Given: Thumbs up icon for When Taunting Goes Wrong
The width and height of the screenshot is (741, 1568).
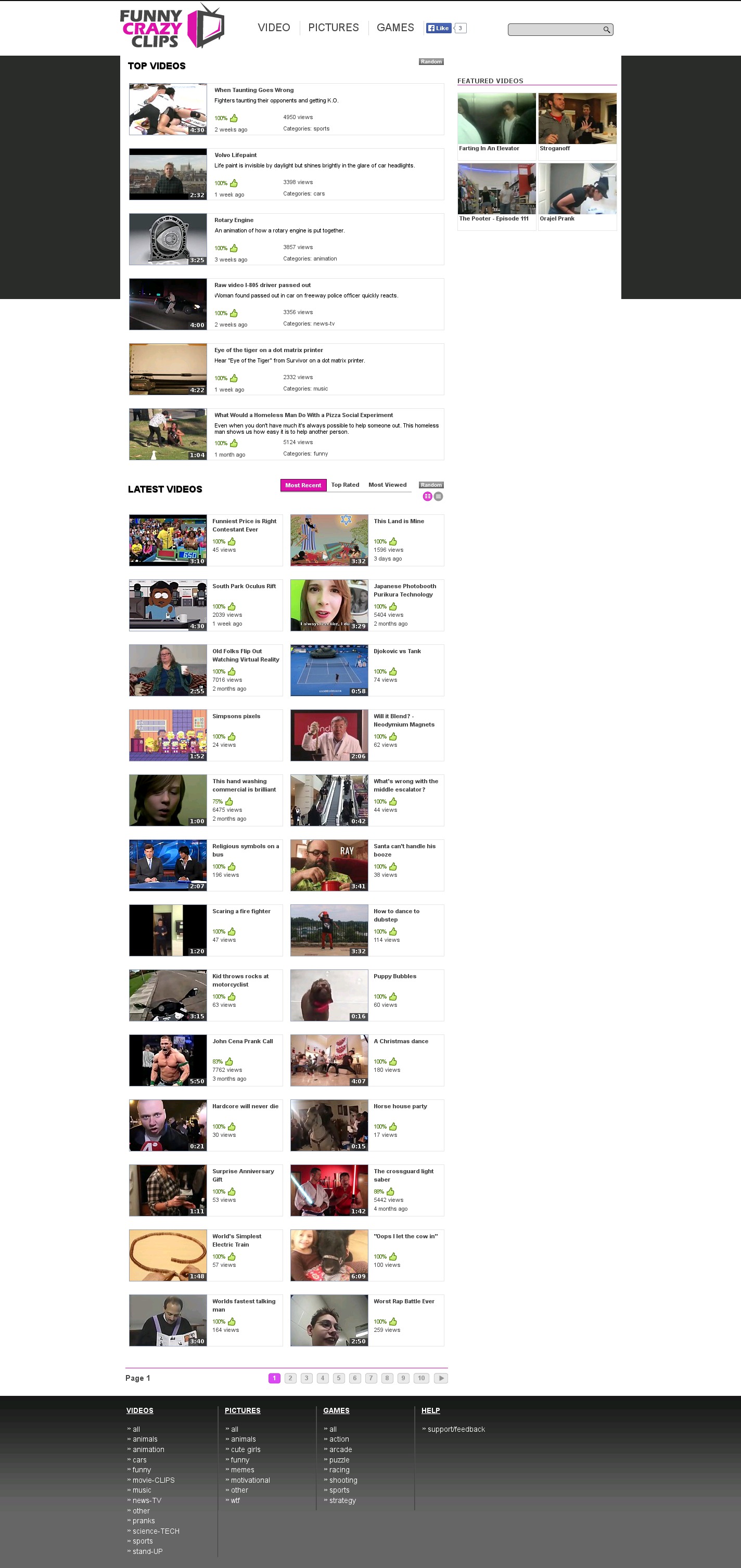Looking at the screenshot, I should 234,118.
